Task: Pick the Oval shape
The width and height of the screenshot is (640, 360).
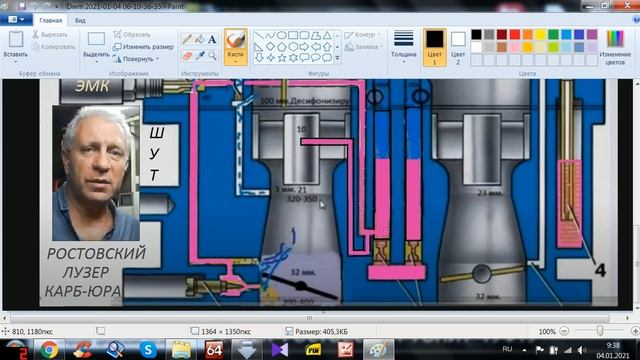Action: point(282,36)
